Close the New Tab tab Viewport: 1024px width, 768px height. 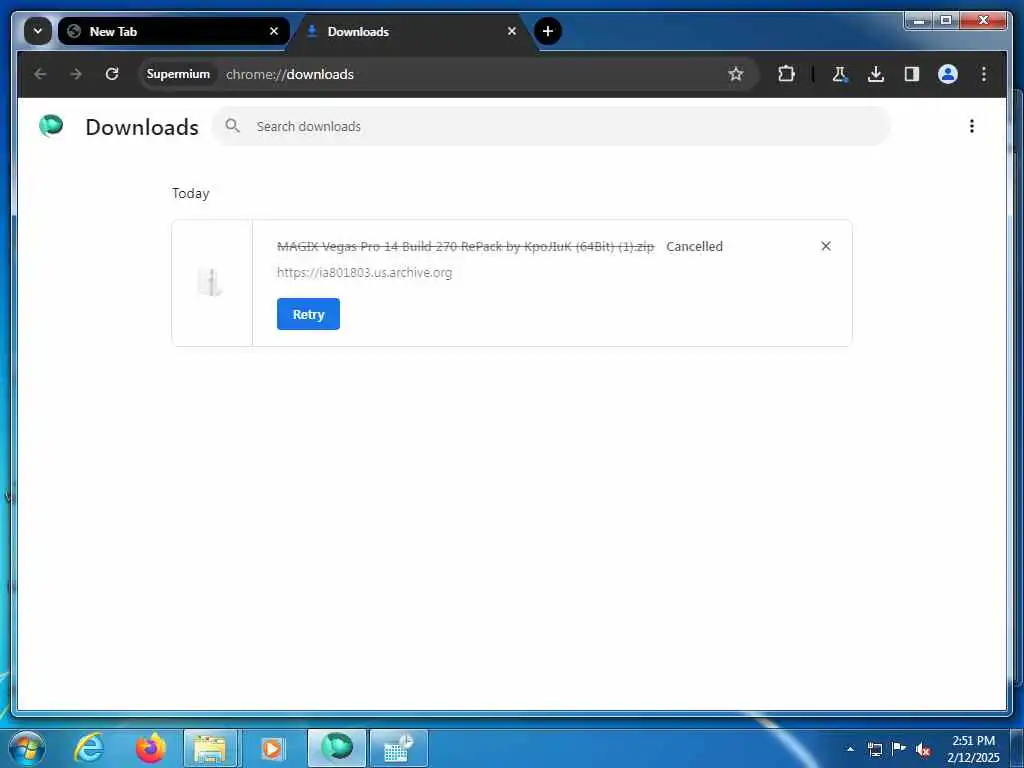tap(274, 31)
